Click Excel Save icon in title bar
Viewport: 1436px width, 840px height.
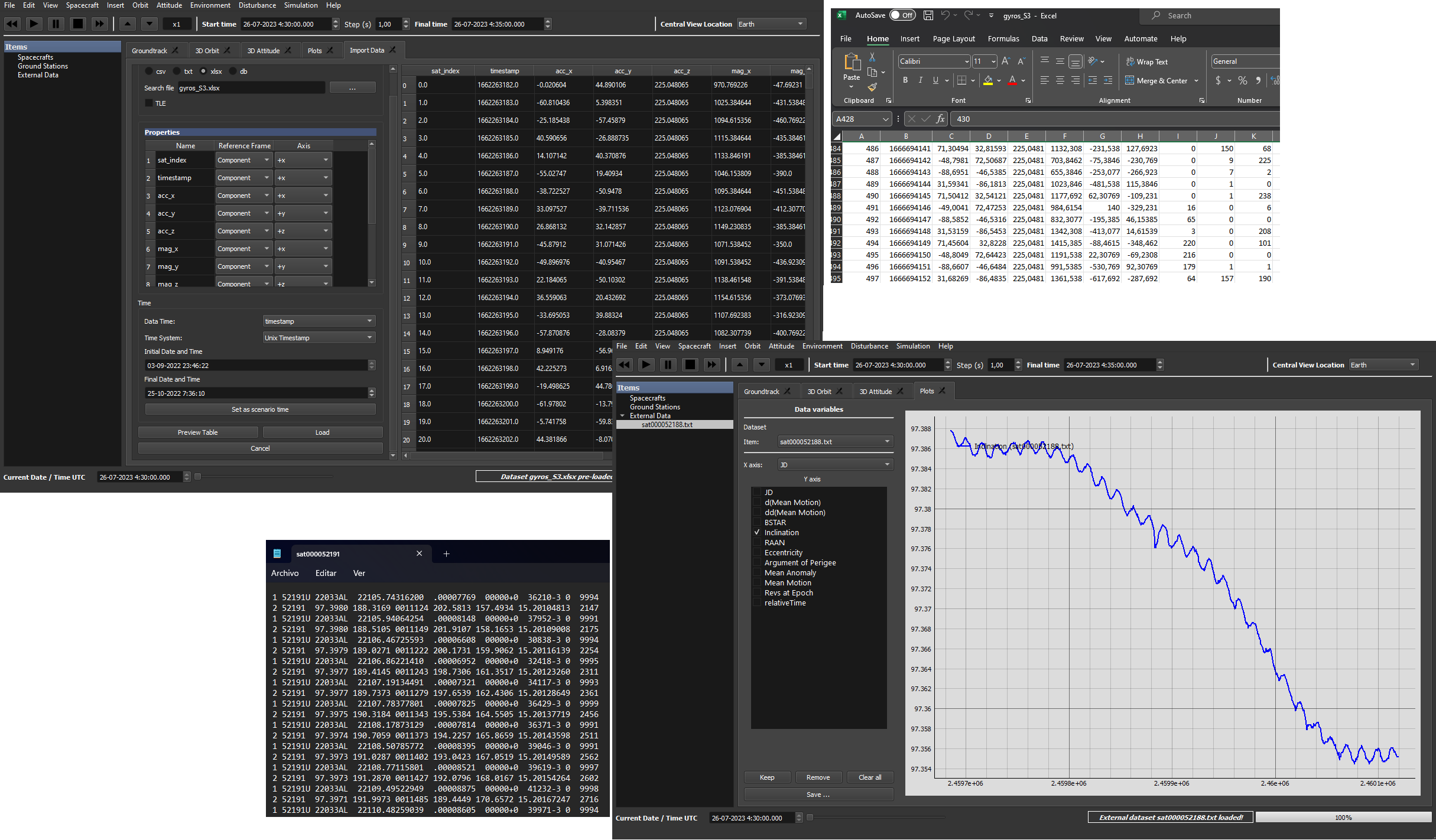928,15
